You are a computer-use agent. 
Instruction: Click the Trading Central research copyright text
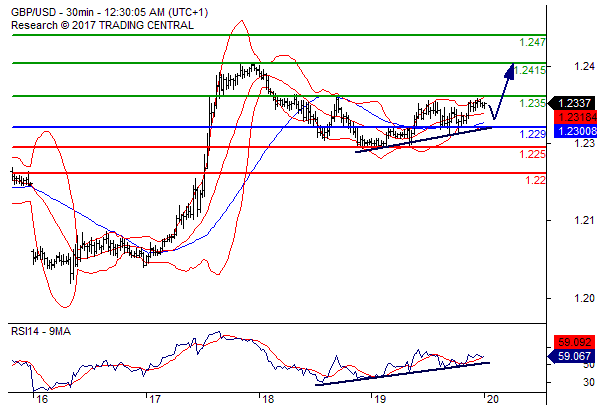102,25
